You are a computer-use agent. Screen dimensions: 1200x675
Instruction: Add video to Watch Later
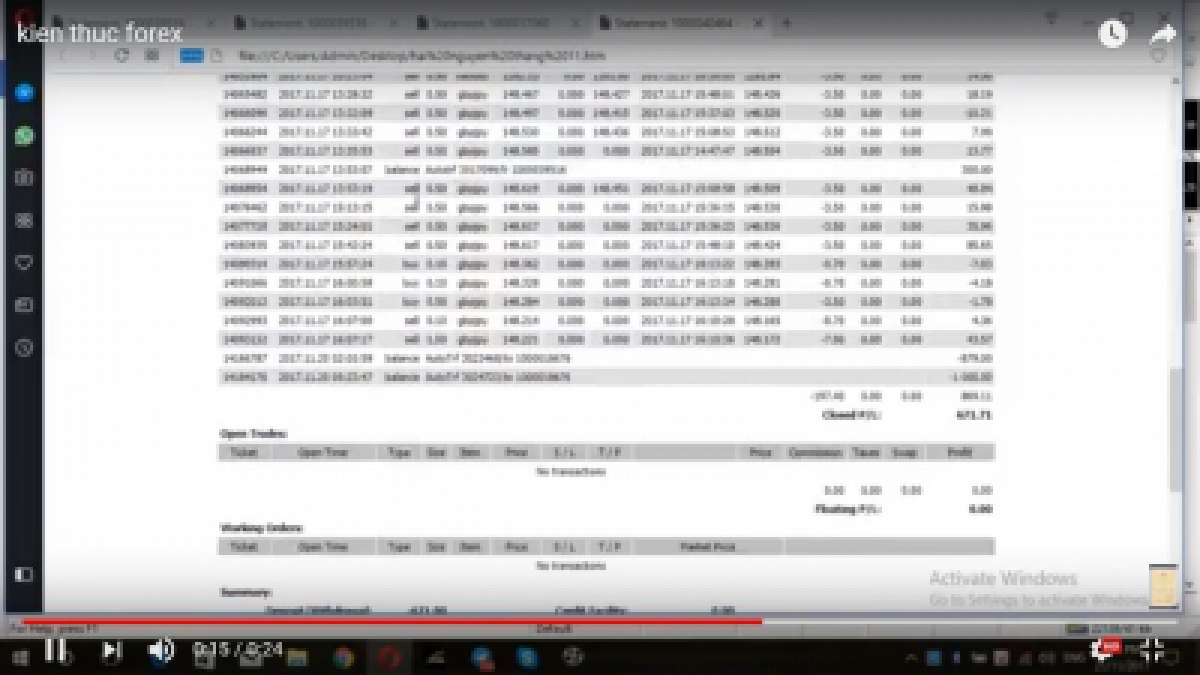[x=1112, y=33]
